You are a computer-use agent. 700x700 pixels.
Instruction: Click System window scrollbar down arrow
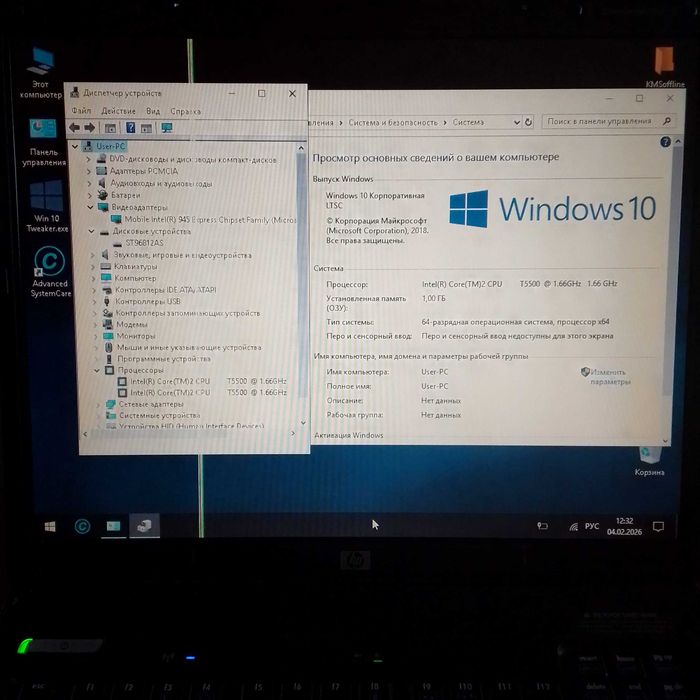[x=666, y=441]
